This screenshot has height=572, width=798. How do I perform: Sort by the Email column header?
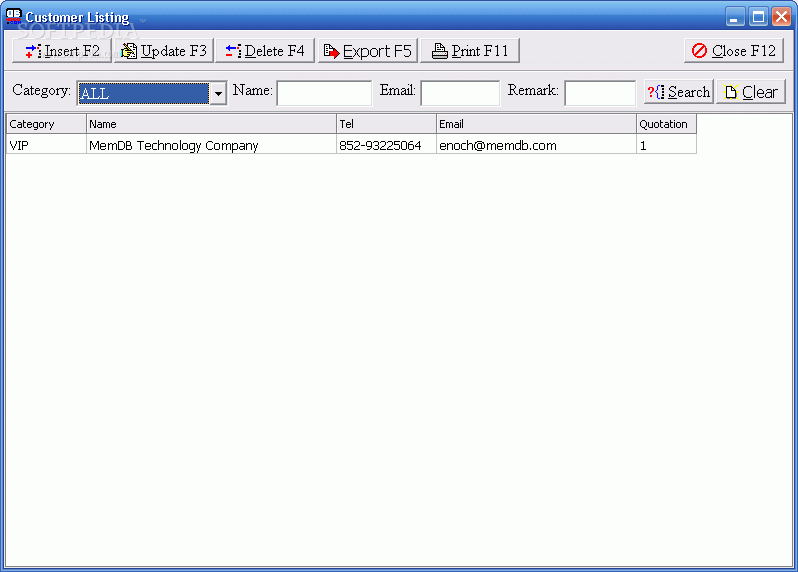[x=536, y=124]
